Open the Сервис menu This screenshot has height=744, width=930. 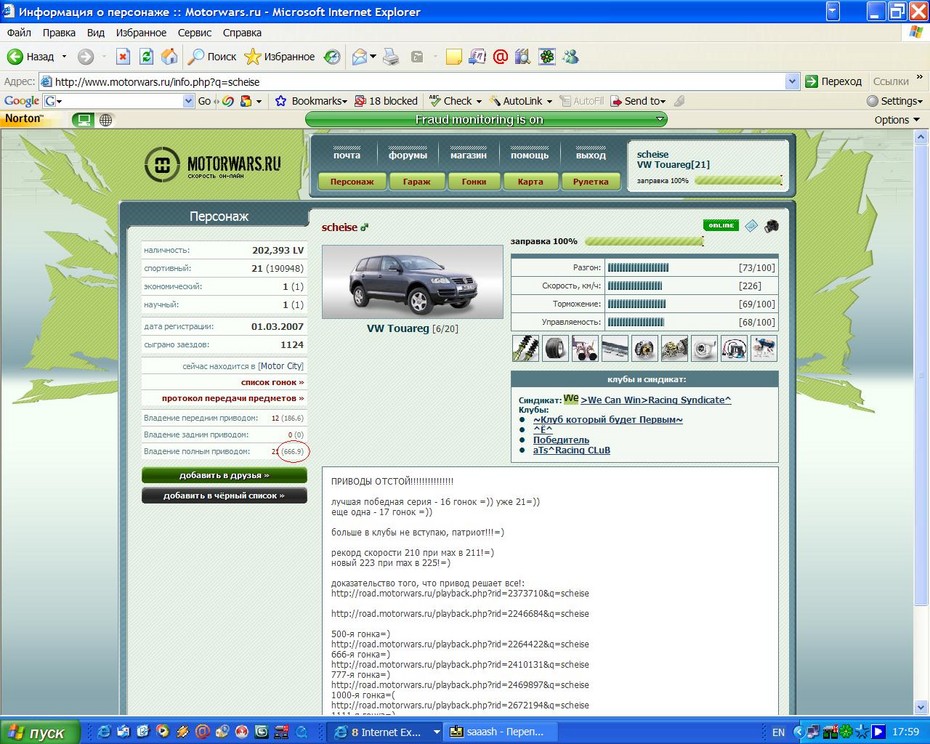tap(195, 33)
